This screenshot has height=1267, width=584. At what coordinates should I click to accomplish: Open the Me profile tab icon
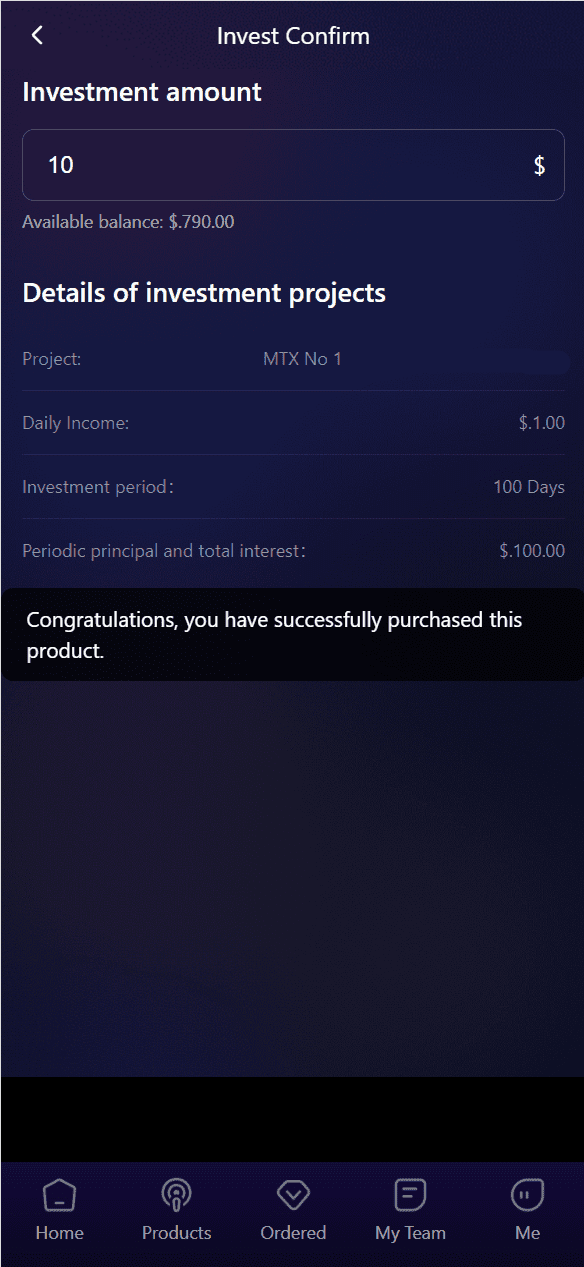pyautogui.click(x=527, y=1194)
